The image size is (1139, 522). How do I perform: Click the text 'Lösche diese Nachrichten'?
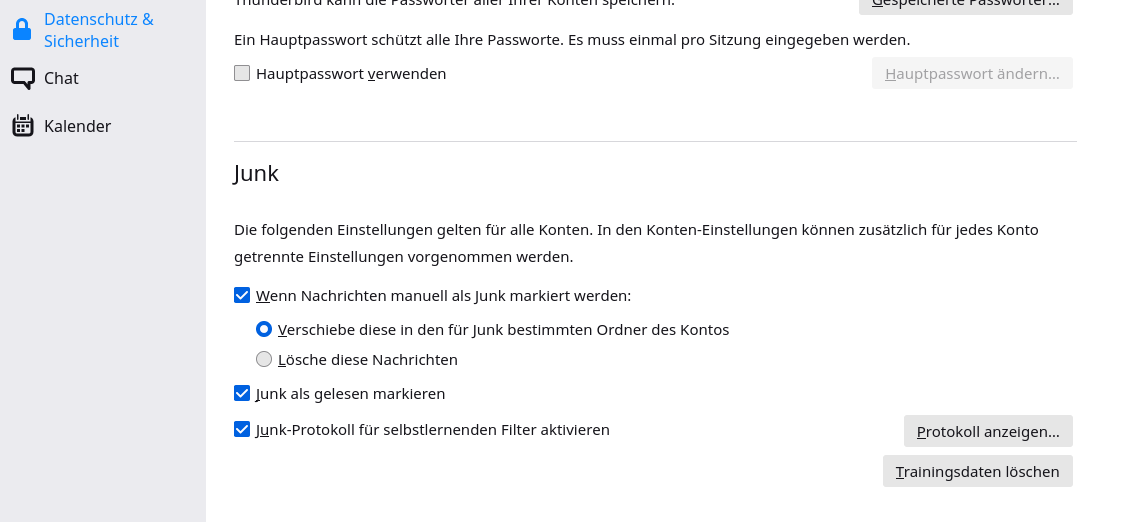(367, 359)
